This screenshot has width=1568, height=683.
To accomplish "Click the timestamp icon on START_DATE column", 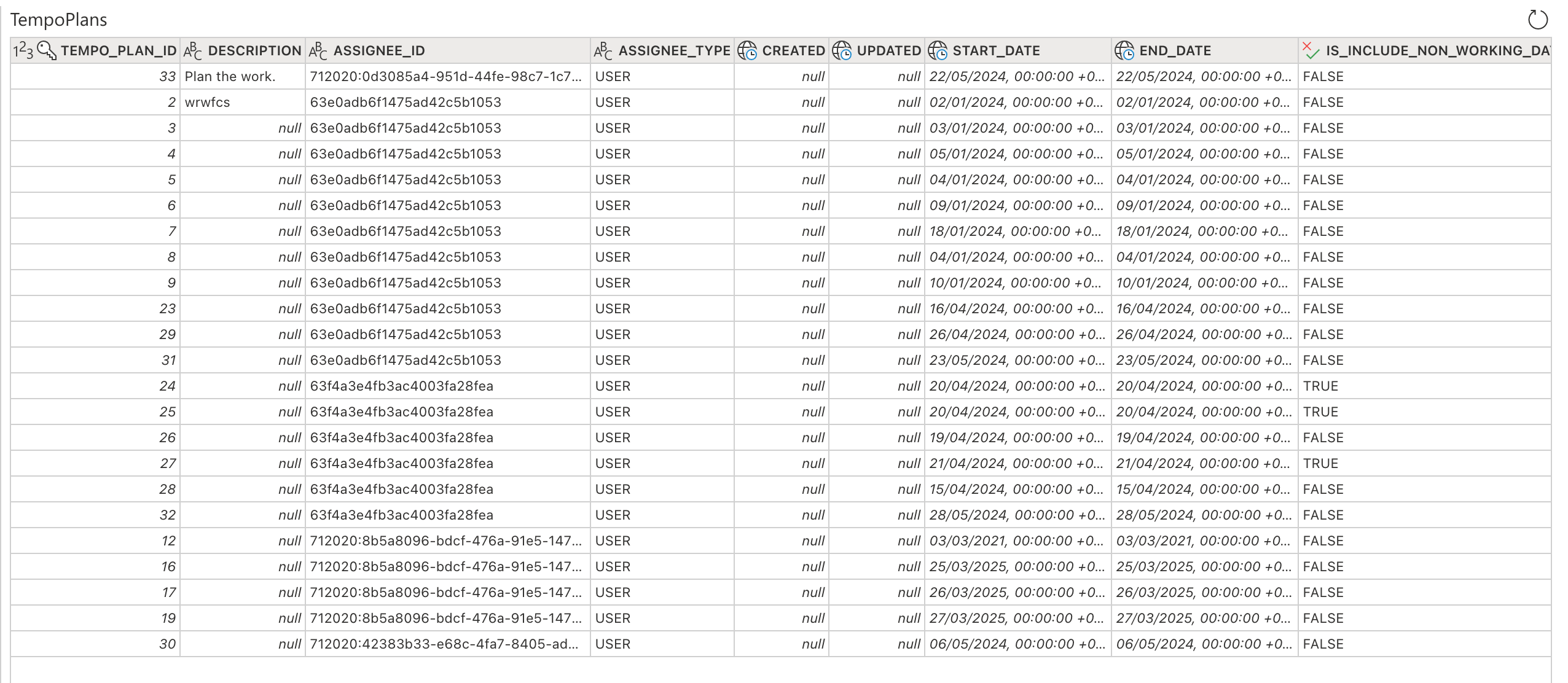I will click(x=938, y=50).
